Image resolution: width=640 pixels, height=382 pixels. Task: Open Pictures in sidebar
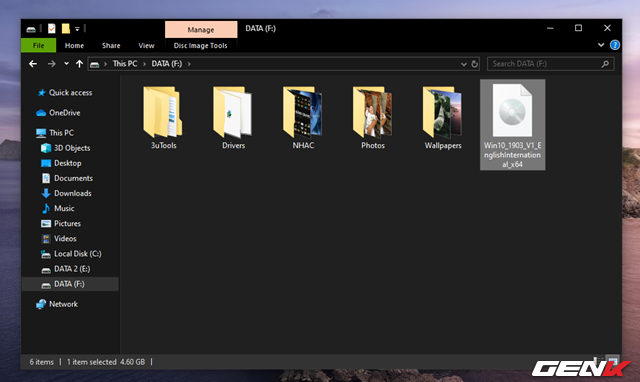click(61, 223)
